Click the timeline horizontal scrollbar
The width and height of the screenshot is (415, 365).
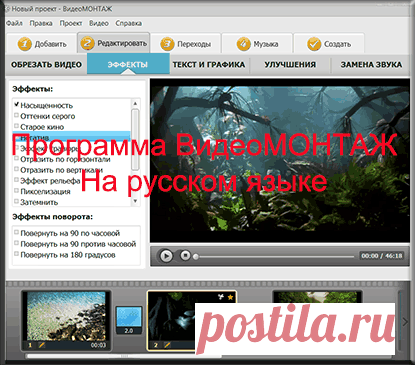pos(125,356)
